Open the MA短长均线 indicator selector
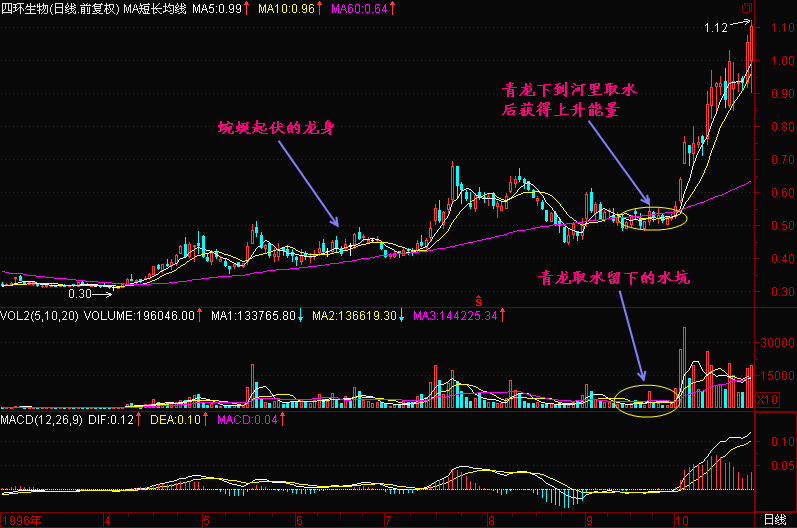Image resolution: width=797 pixels, height=528 pixels. (148, 9)
